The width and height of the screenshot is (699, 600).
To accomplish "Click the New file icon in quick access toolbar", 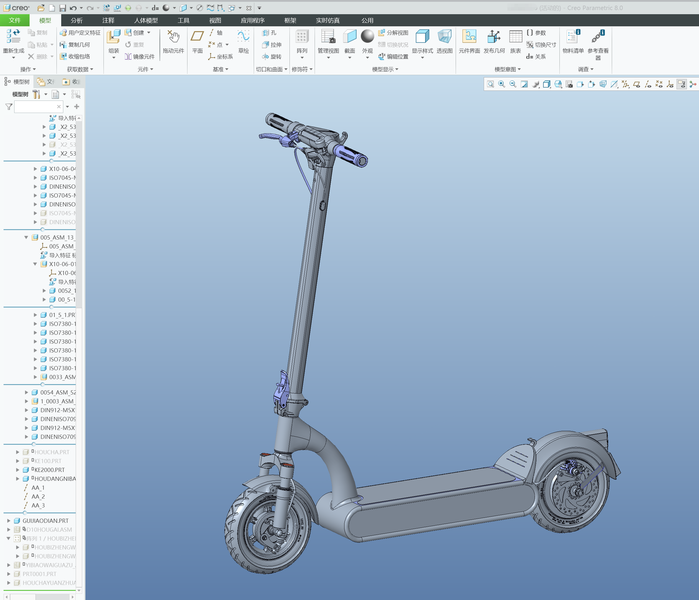I will click(52, 8).
